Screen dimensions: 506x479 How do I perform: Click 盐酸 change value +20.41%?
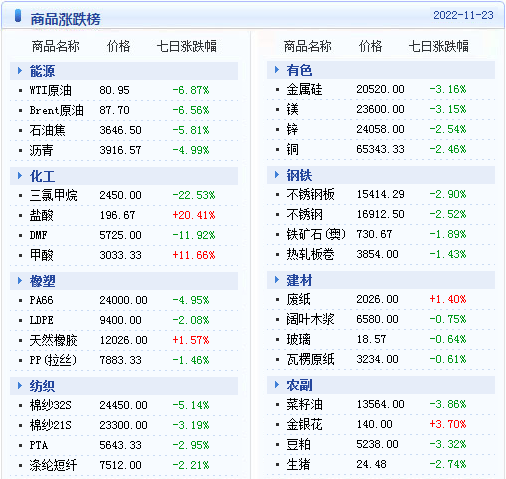194,215
